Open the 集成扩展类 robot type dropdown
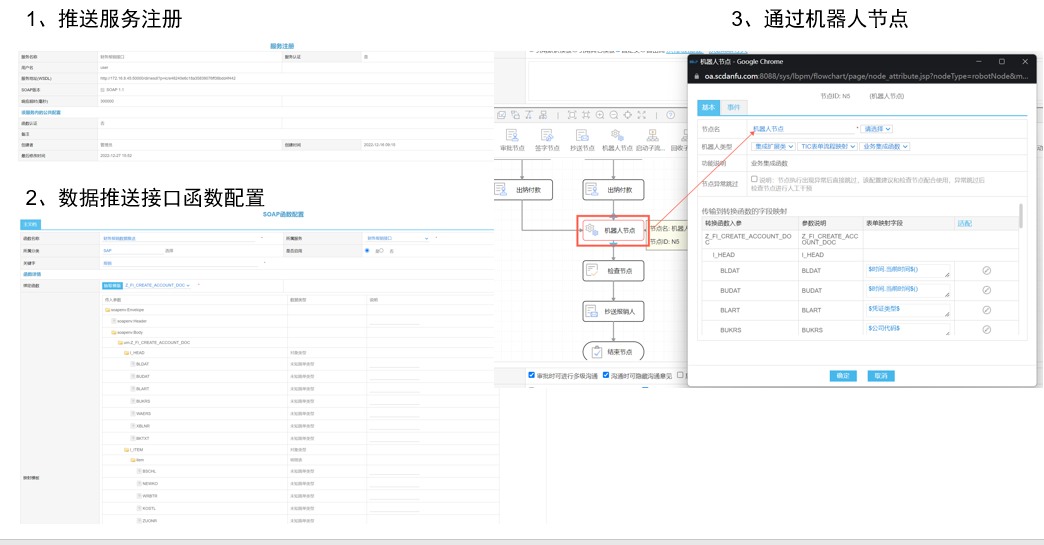The width and height of the screenshot is (1044, 545). pyautogui.click(x=773, y=146)
